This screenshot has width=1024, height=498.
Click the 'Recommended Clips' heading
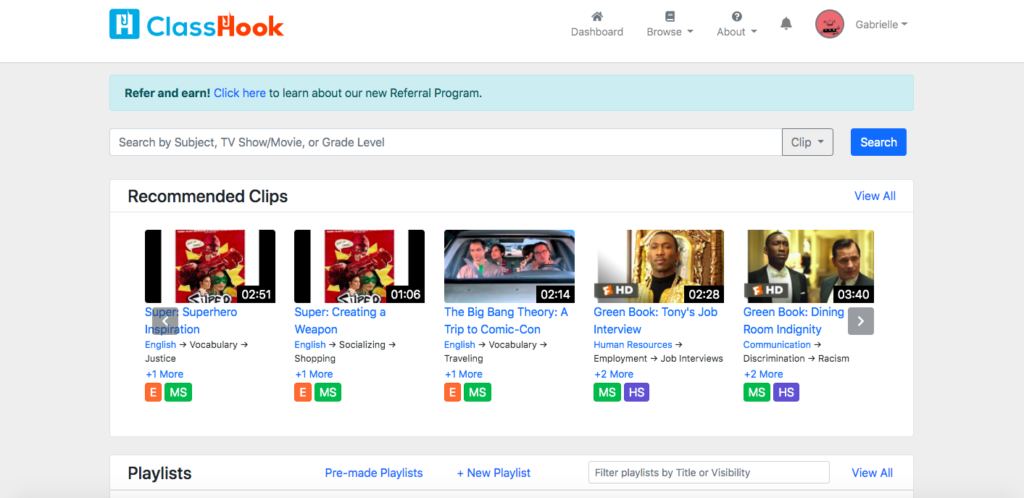click(208, 196)
